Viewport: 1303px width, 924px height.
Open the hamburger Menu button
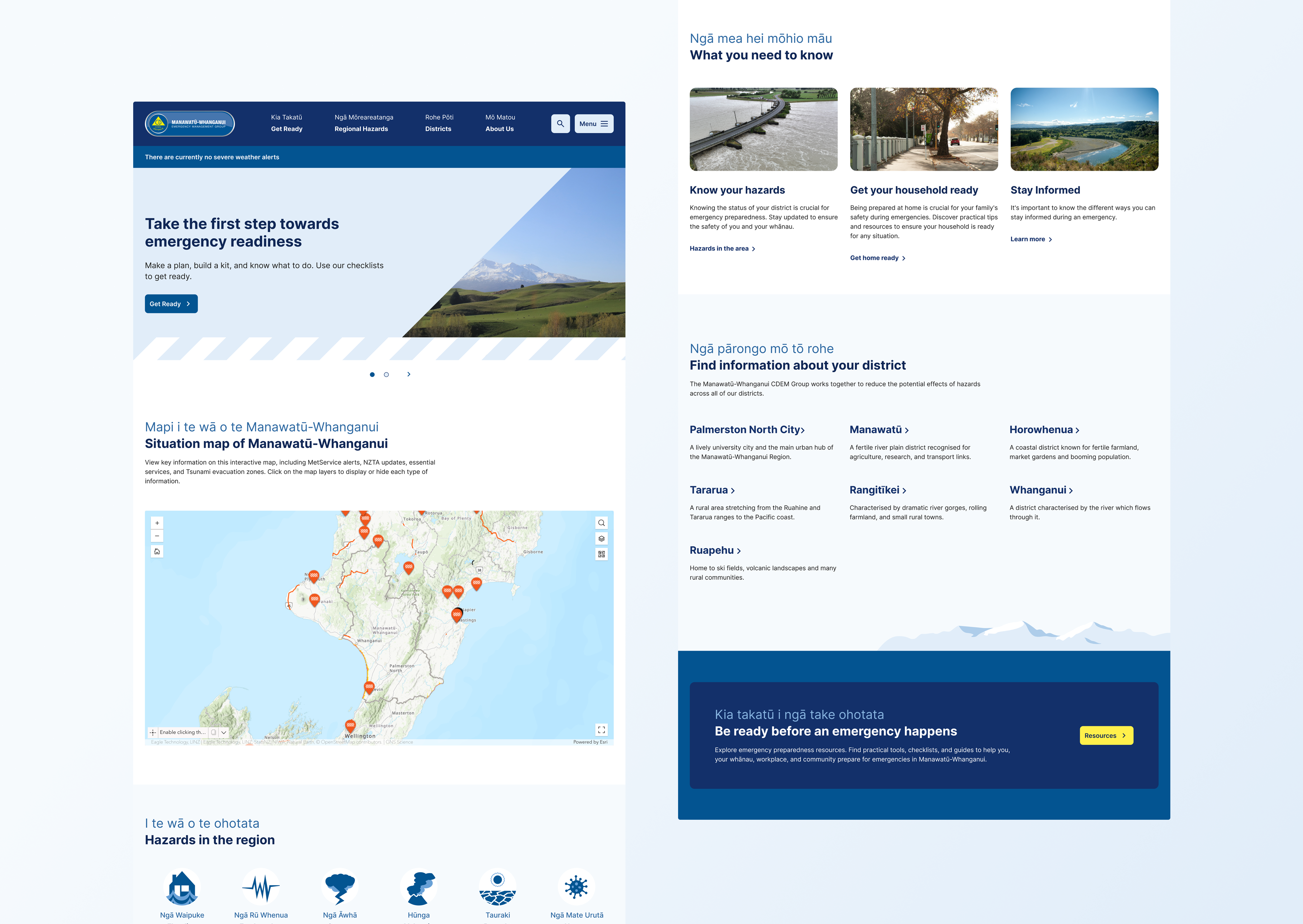[x=594, y=123]
